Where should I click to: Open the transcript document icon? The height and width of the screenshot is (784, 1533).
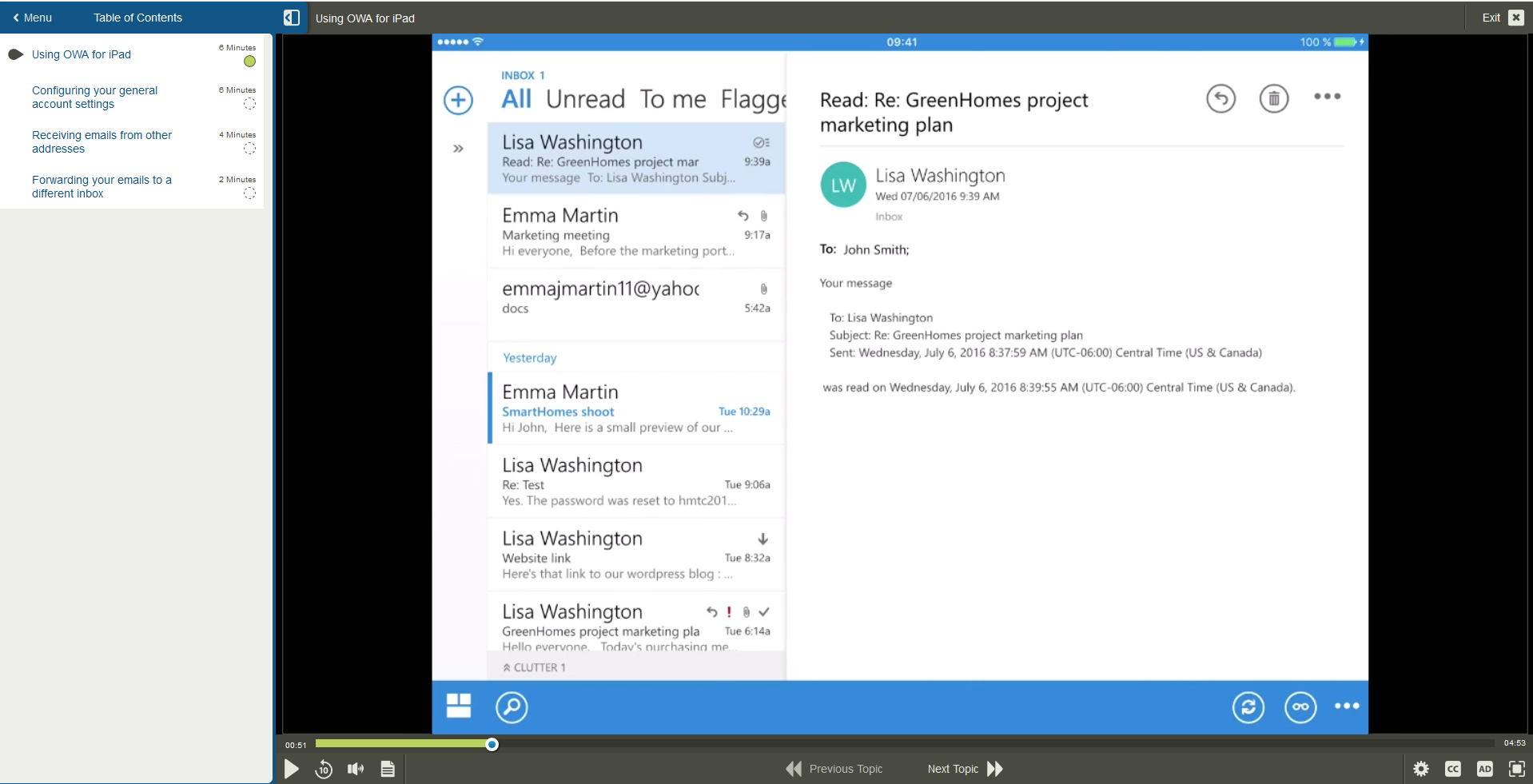pos(388,769)
